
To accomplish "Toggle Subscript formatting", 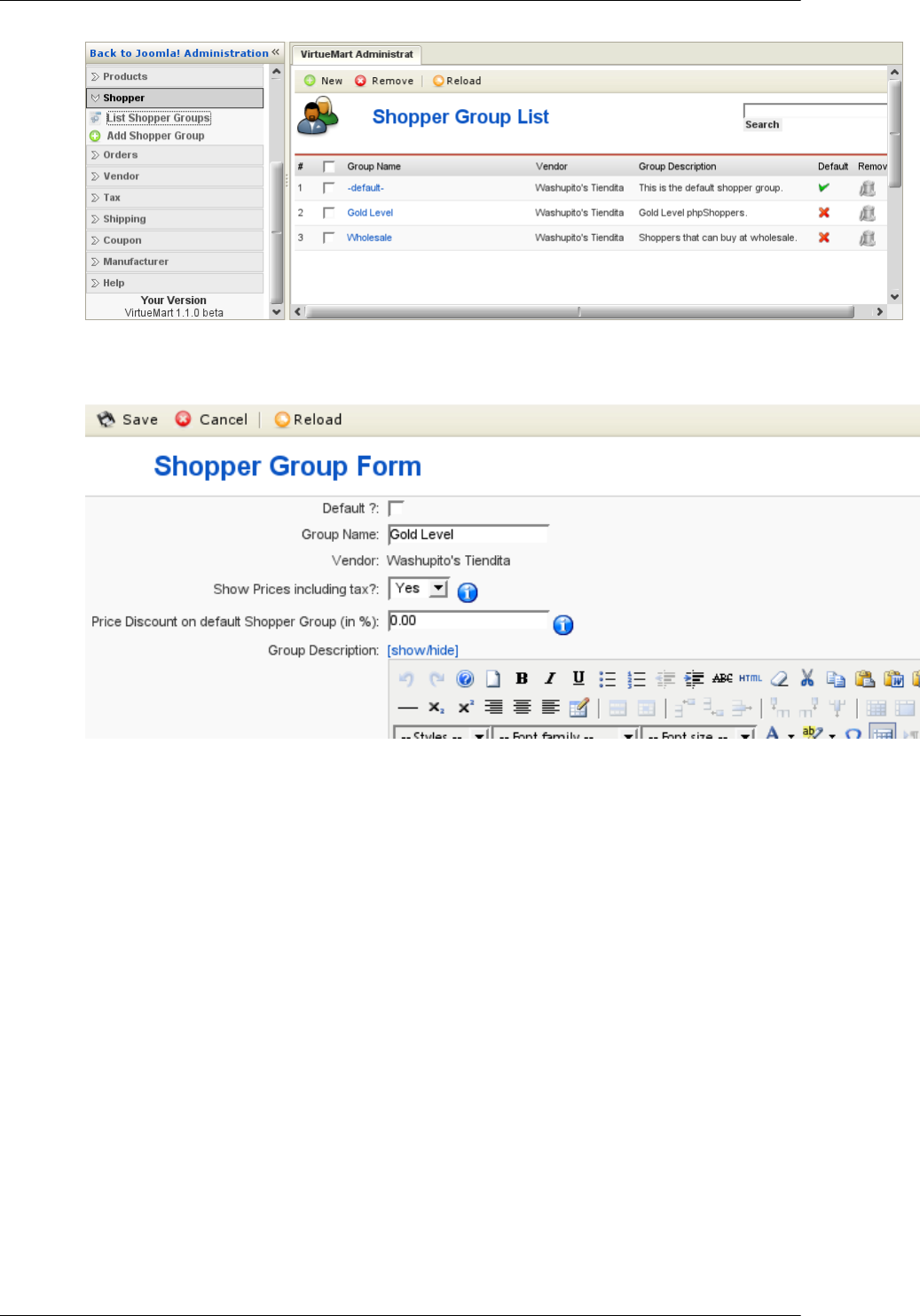I will pyautogui.click(x=436, y=708).
